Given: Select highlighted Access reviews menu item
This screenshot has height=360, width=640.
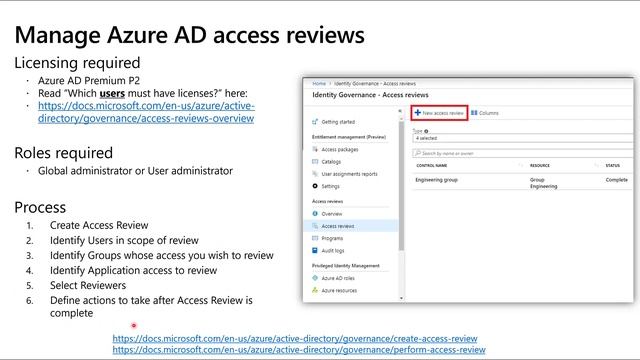Looking at the screenshot, I should [351, 226].
